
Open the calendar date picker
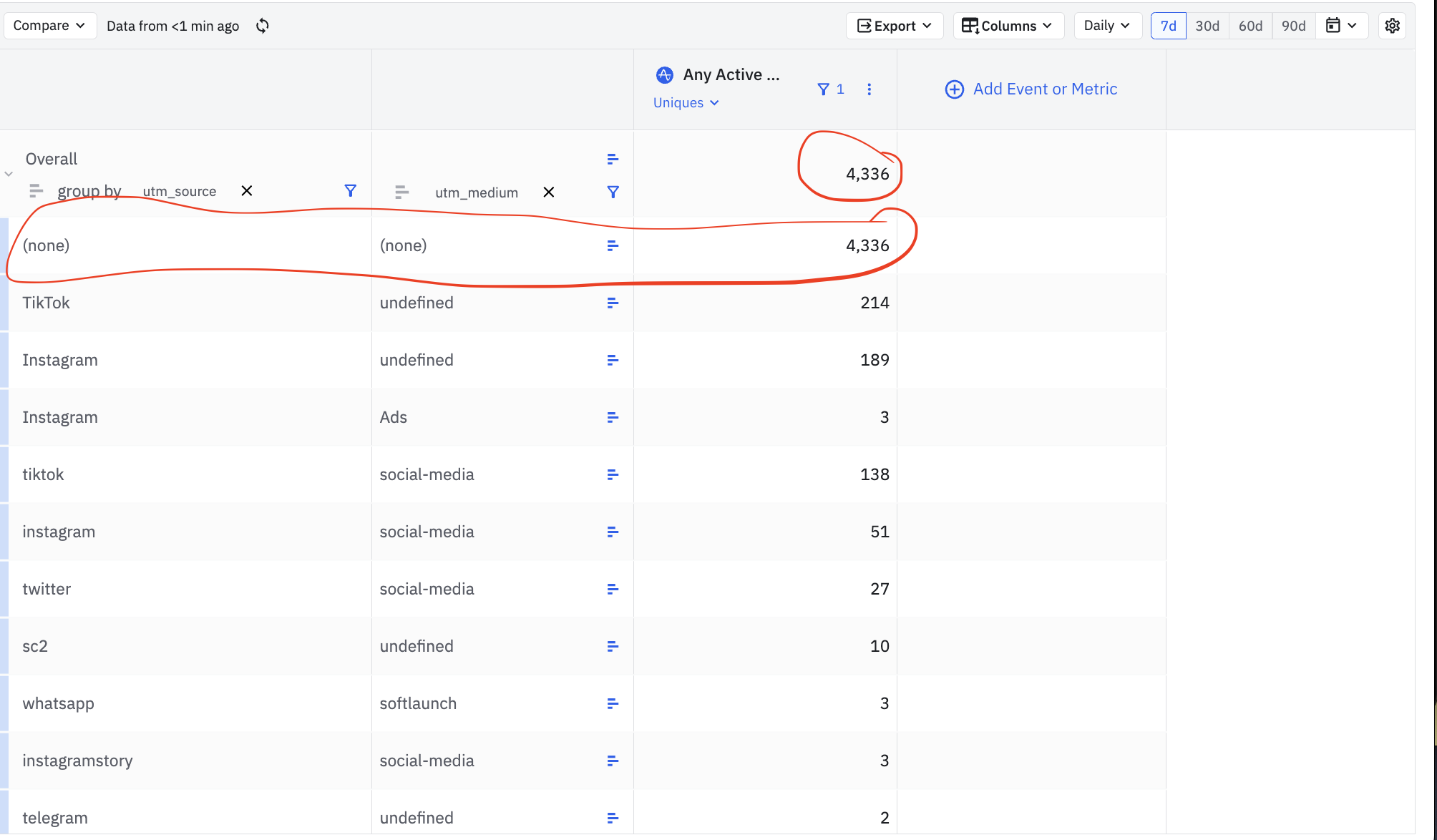1341,26
